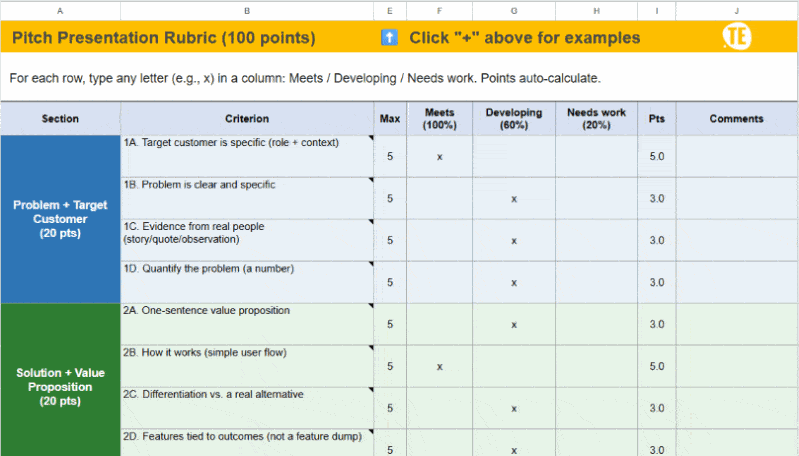Click the note triangle on 1D Quantify the problem
Image resolution: width=799 pixels, height=456 pixels.
click(x=371, y=265)
